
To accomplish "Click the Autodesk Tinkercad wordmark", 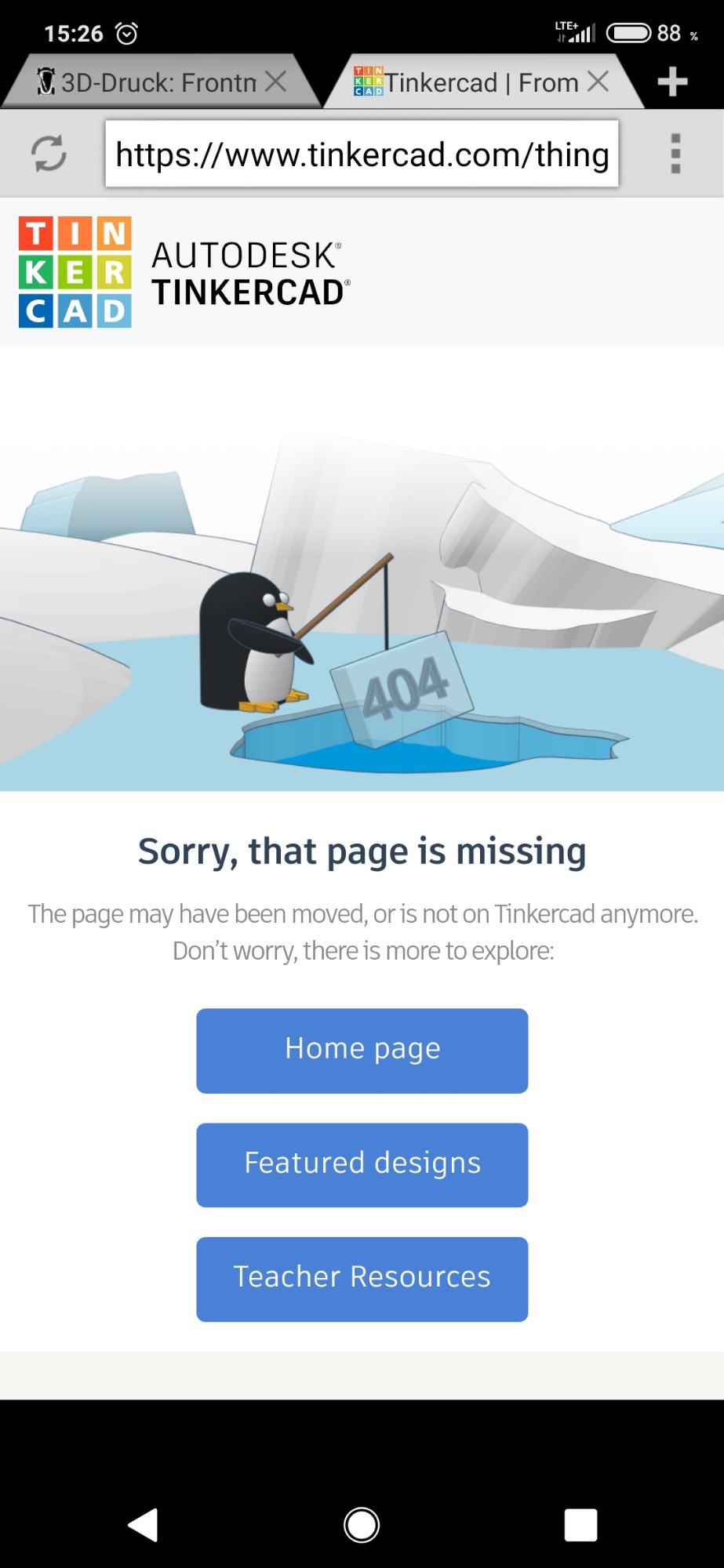I will (251, 273).
